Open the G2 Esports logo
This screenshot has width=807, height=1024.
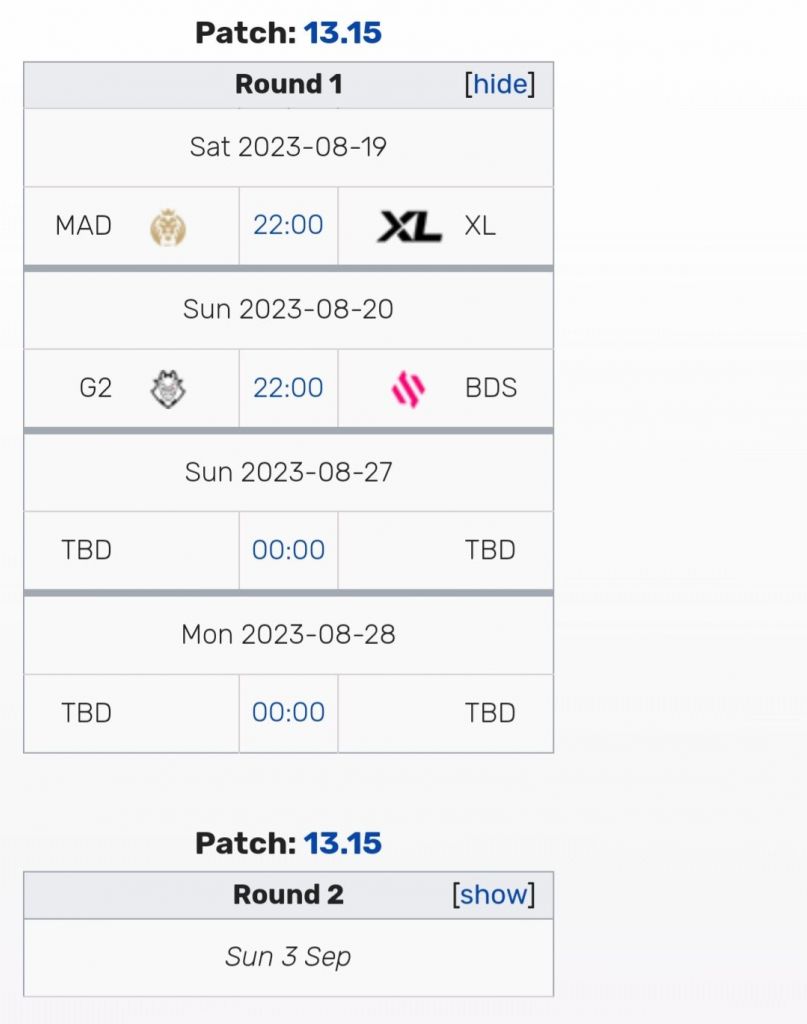click(167, 389)
